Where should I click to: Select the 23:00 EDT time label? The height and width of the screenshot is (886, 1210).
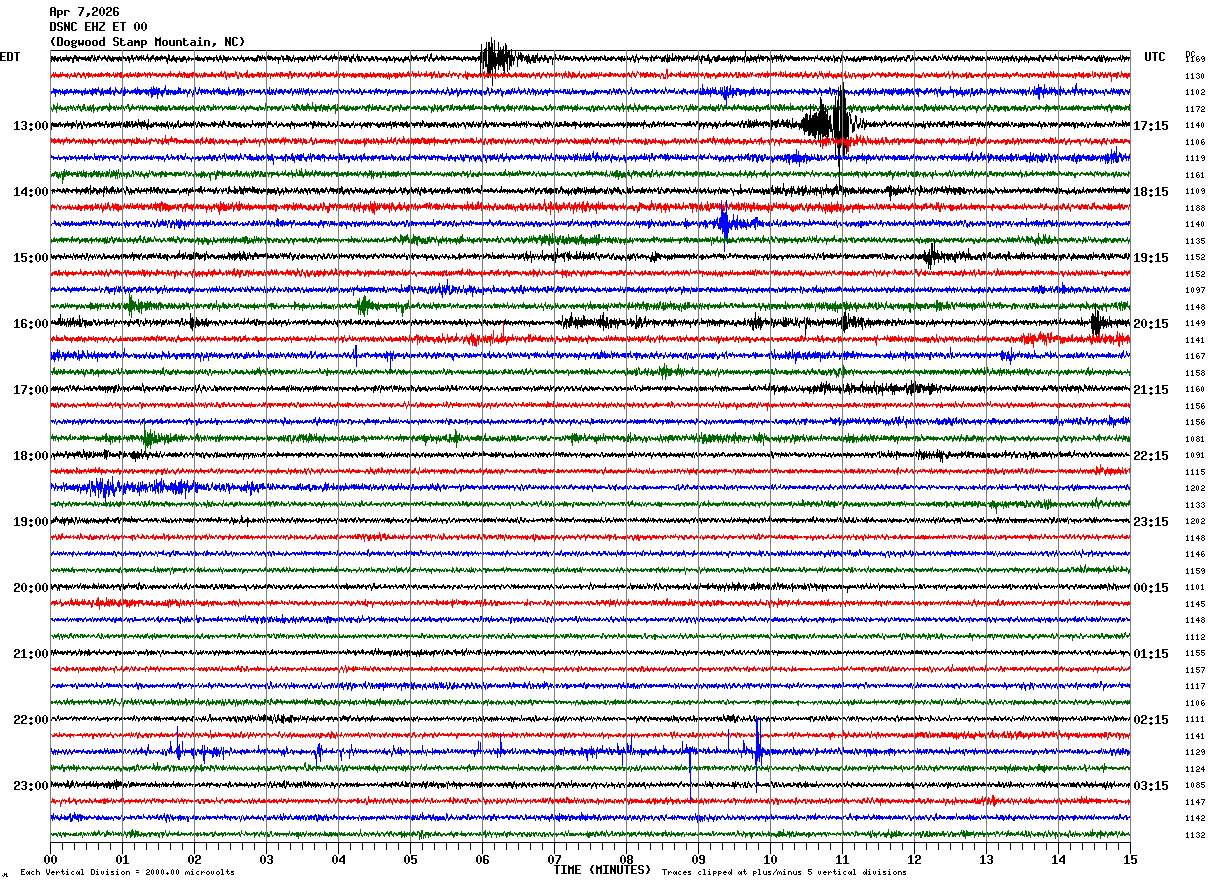click(x=30, y=786)
